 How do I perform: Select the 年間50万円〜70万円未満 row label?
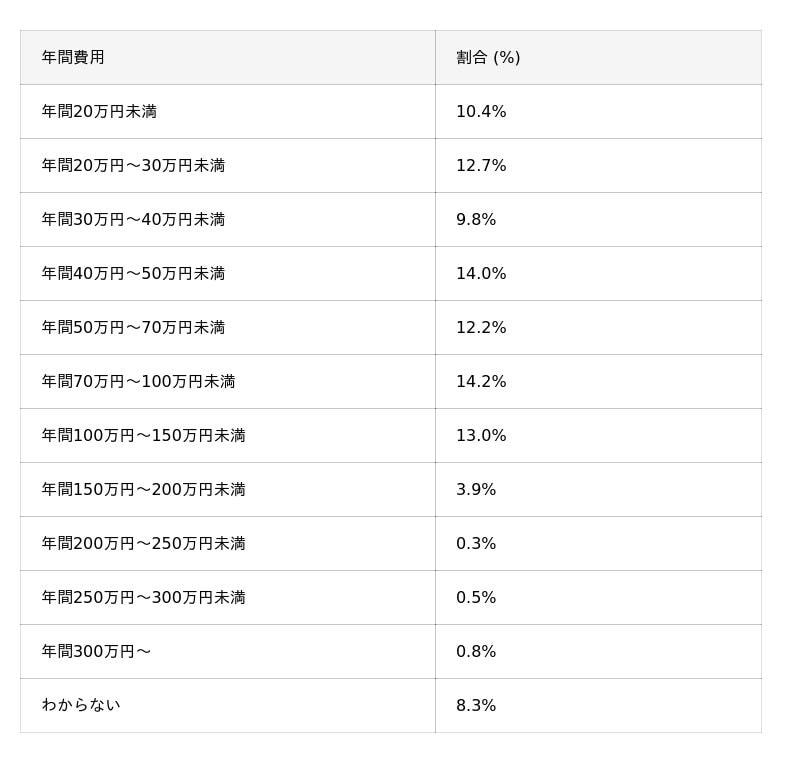pos(133,328)
